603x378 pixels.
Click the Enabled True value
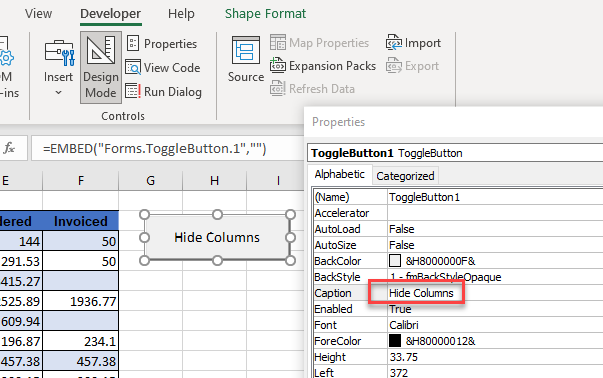400,309
